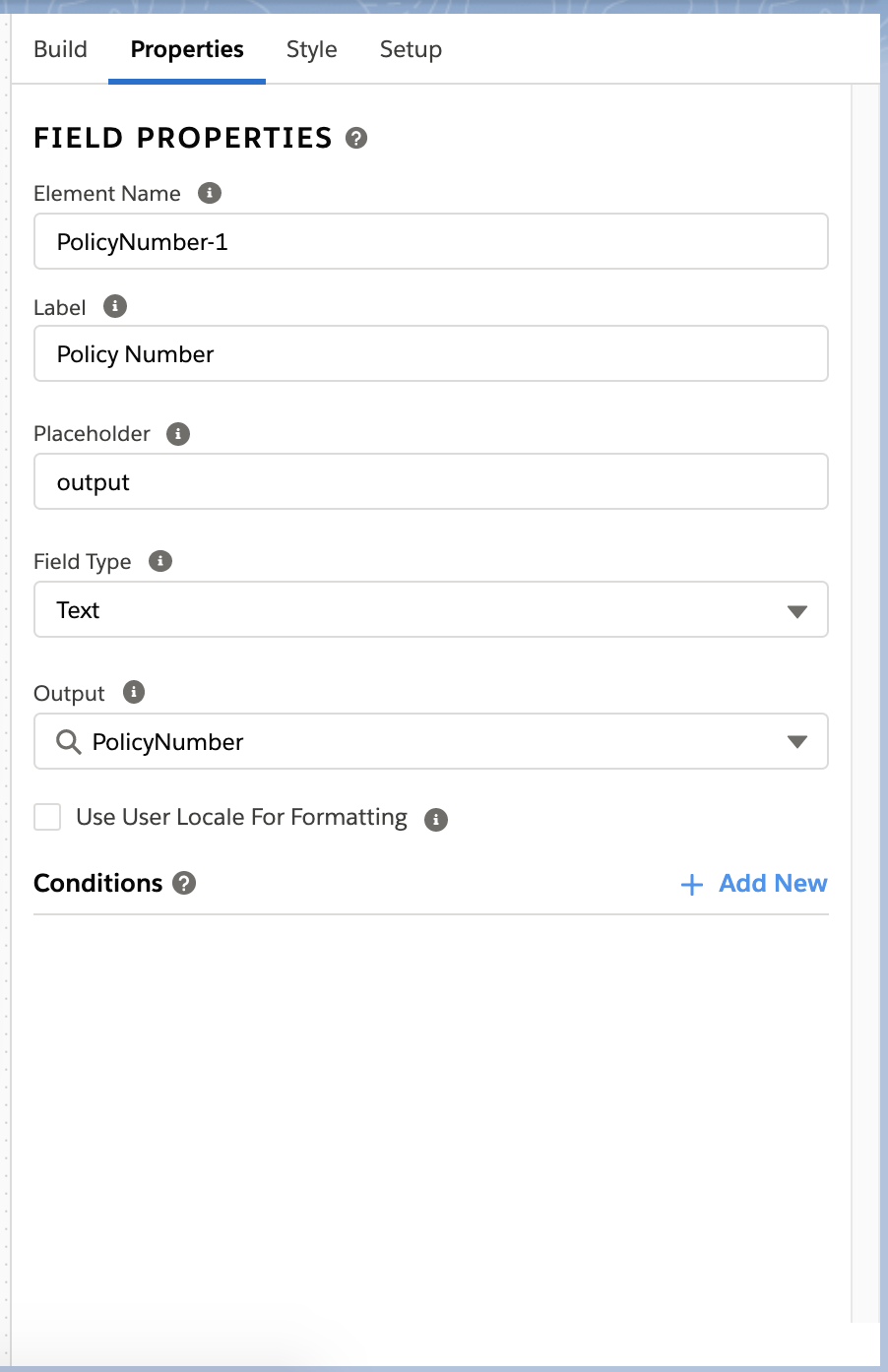Switch to the Style tab

[x=312, y=49]
